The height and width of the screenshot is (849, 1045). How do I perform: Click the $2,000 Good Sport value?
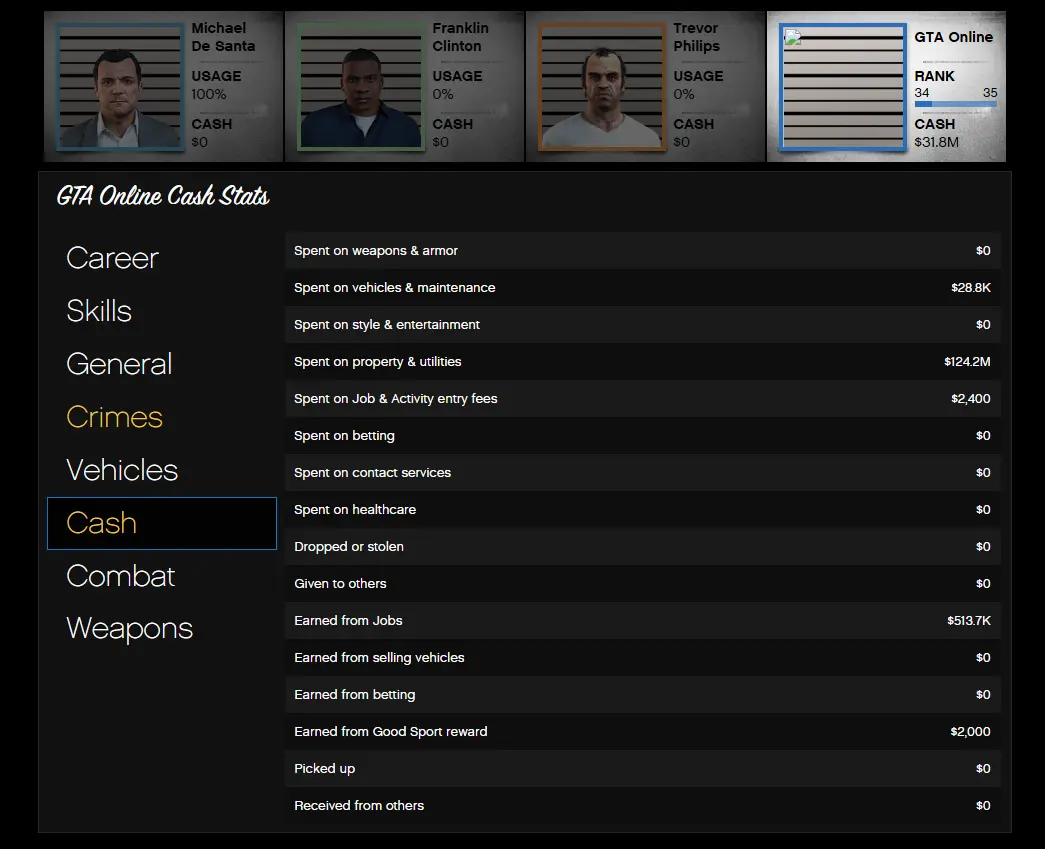coord(970,732)
